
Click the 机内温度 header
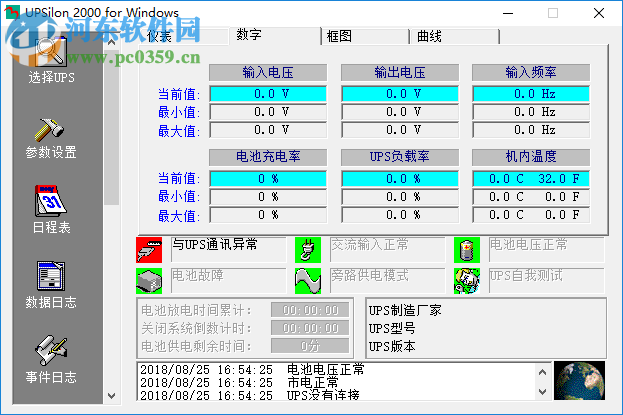(x=531, y=157)
